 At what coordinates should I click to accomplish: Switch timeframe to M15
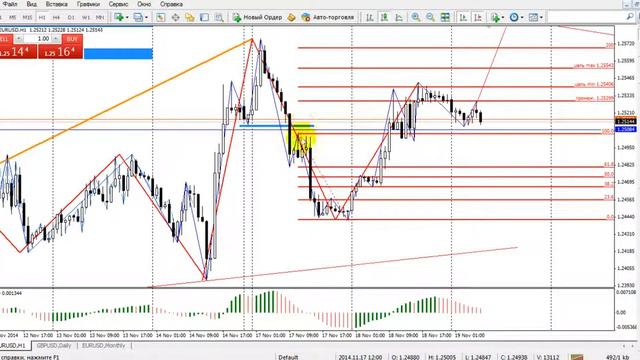(x=27, y=18)
